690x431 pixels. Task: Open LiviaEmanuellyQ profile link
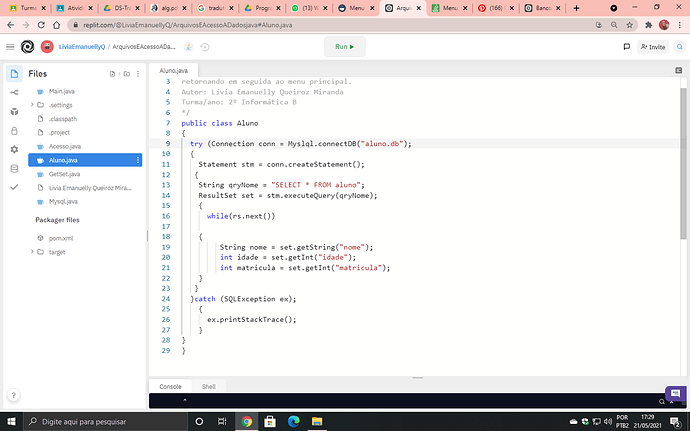point(82,47)
